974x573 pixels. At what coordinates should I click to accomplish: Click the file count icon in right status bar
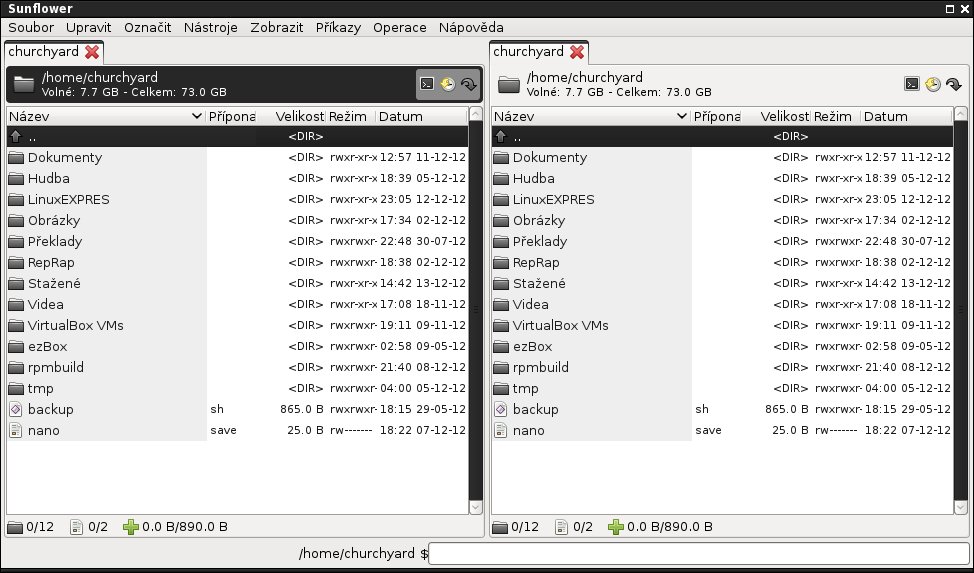click(562, 527)
